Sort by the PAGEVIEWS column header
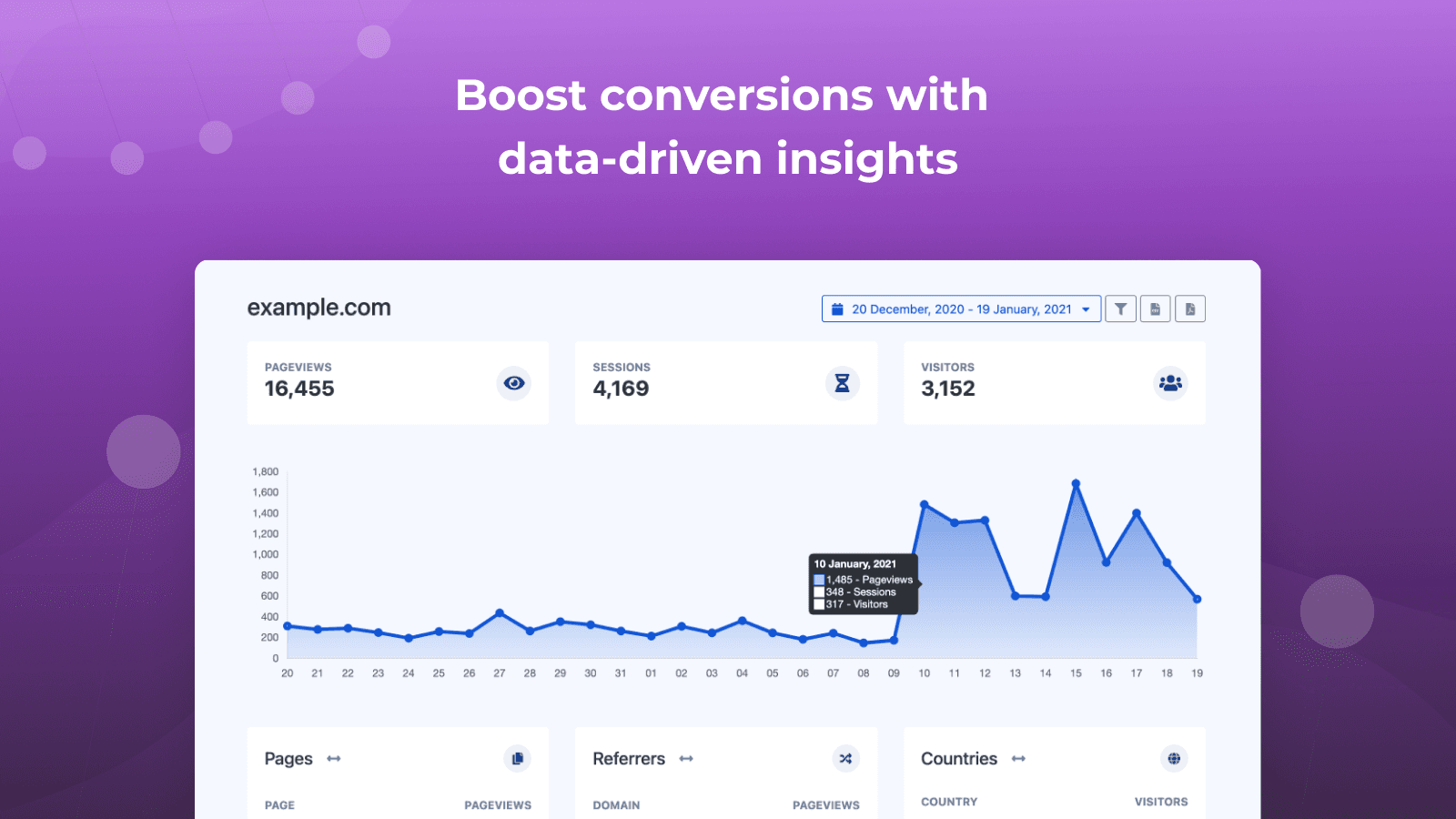The width and height of the screenshot is (1456, 819). (x=497, y=804)
